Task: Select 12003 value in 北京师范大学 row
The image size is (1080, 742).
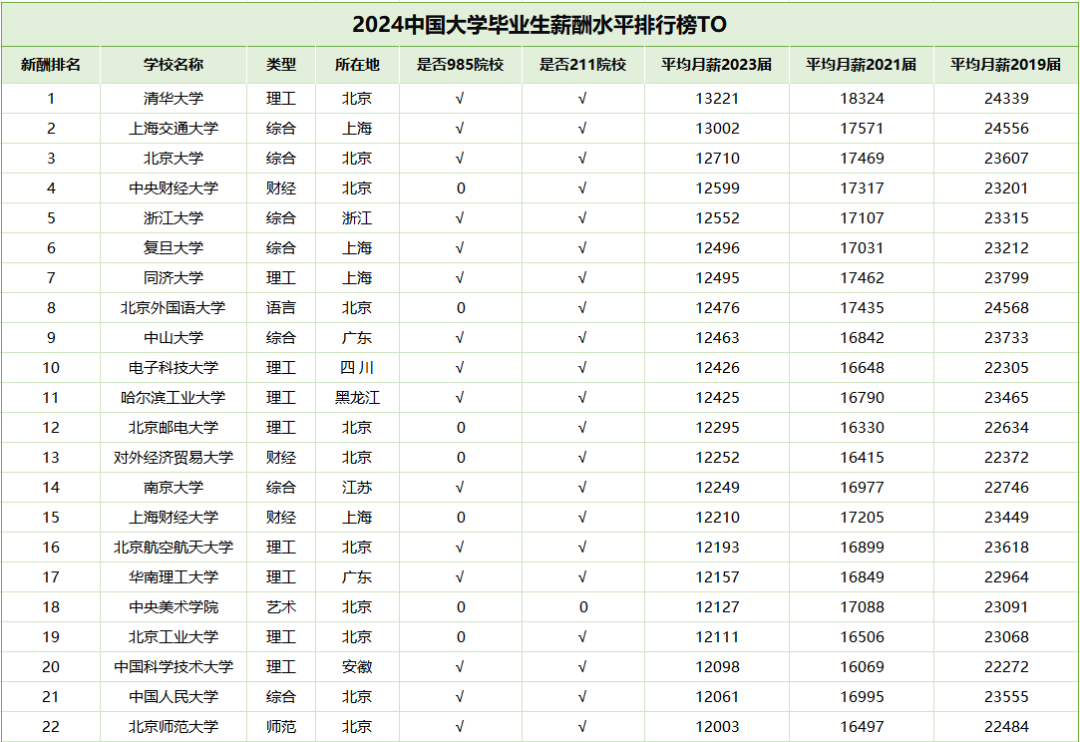Action: click(x=717, y=727)
